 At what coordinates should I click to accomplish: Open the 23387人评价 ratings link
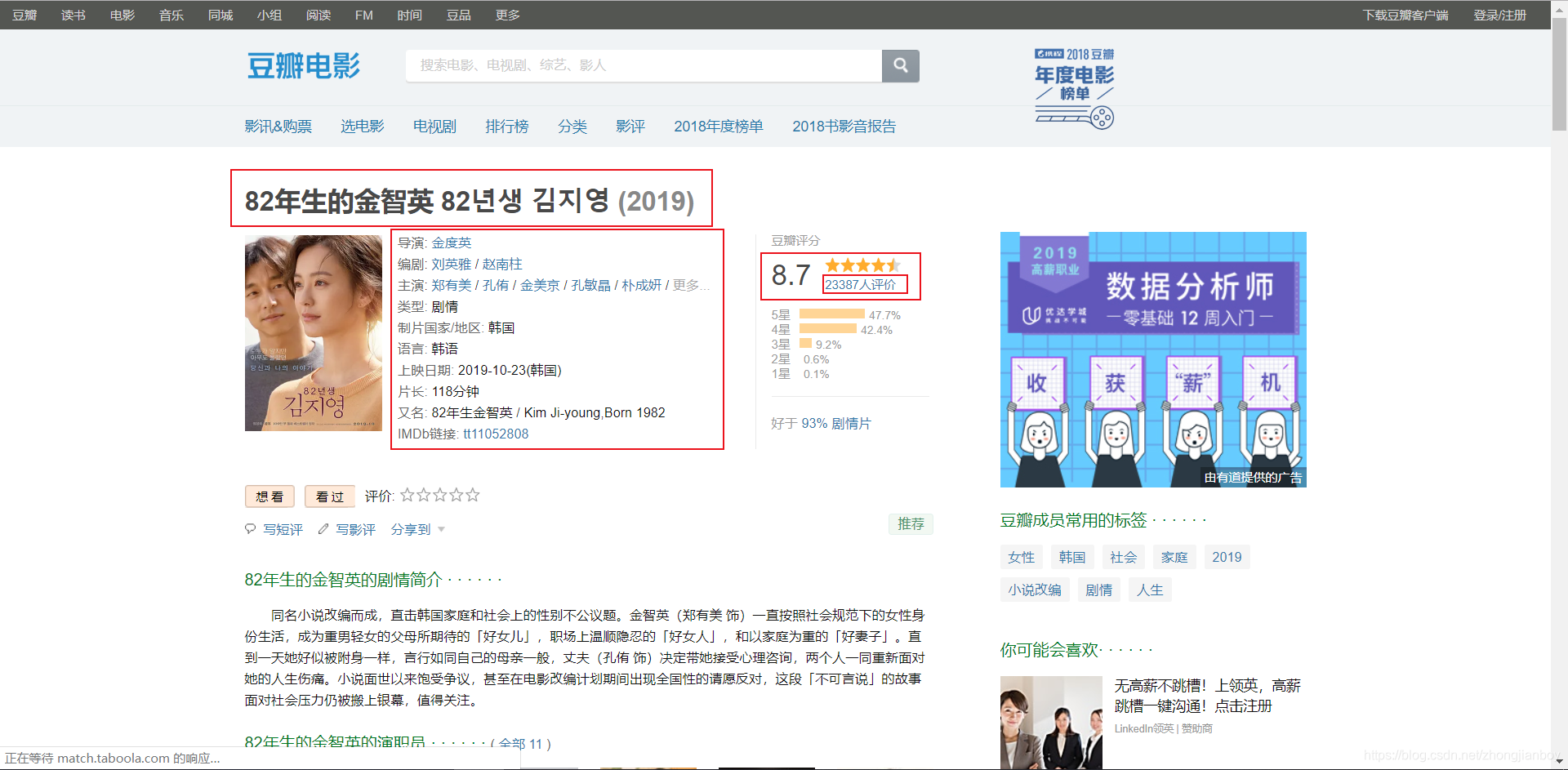pos(861,284)
